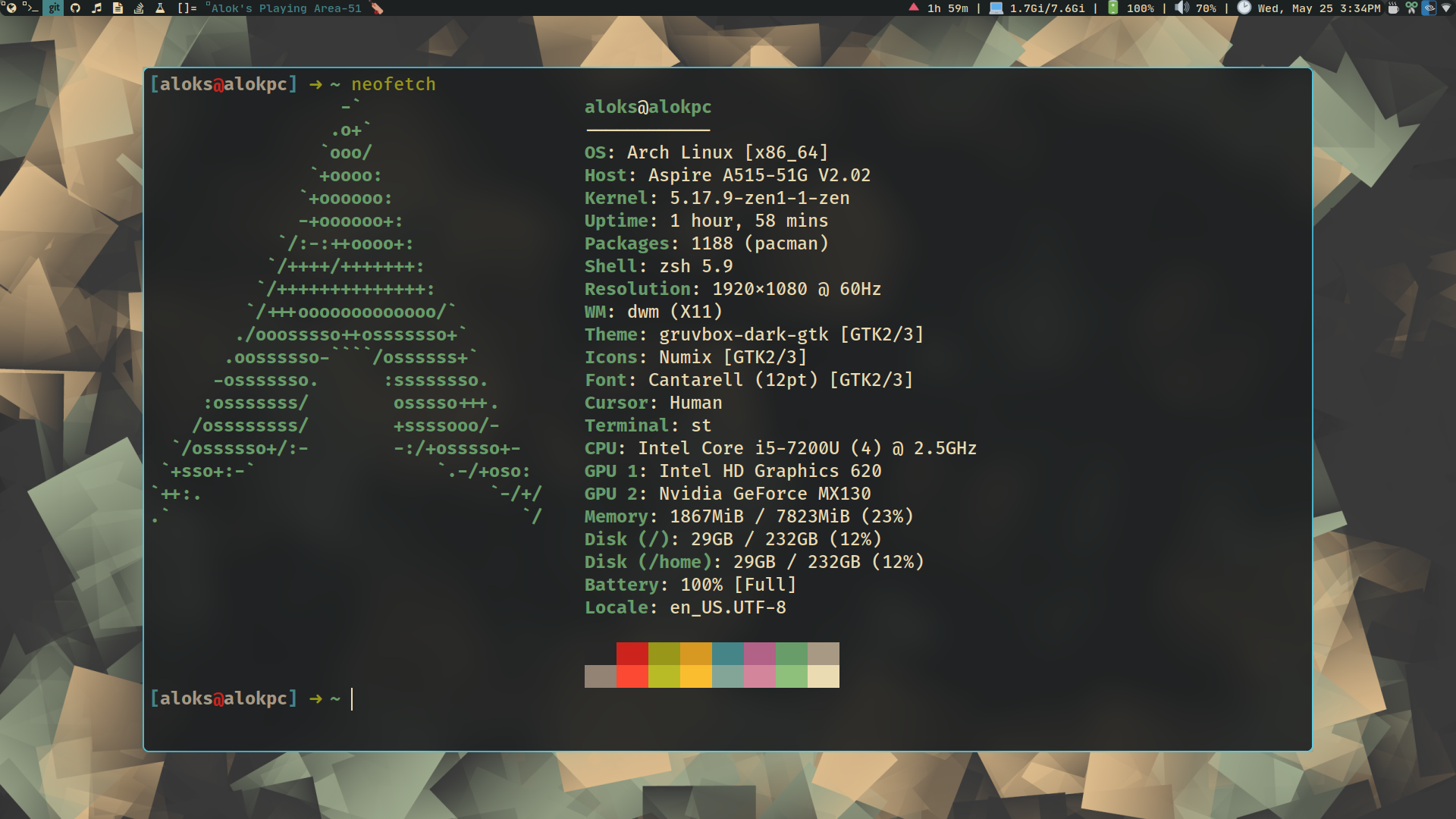
Task: Toggle the []= tiling layout symbol
Action: pos(187,8)
